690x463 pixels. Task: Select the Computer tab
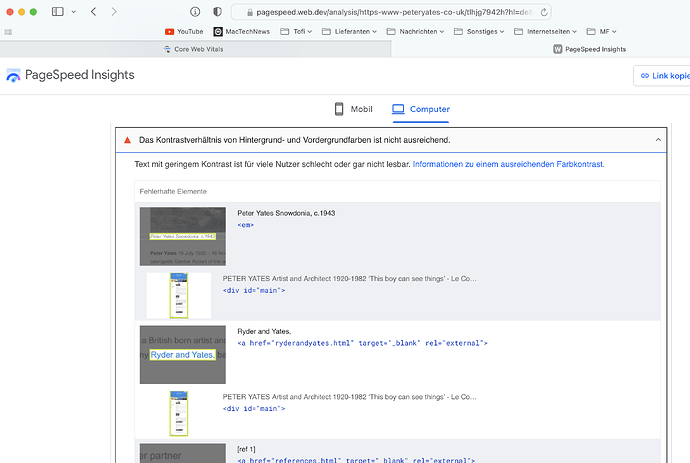click(x=421, y=109)
